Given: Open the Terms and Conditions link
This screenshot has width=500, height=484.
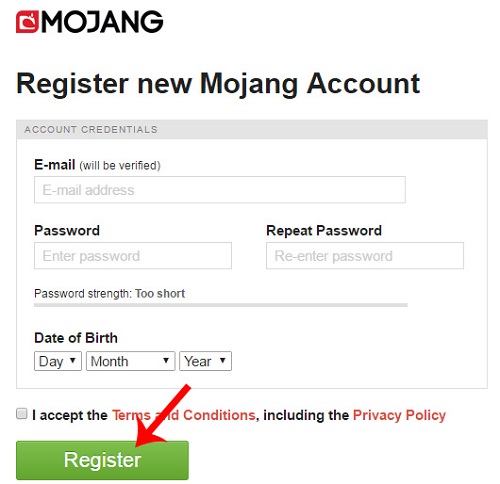Looking at the screenshot, I should pyautogui.click(x=184, y=415).
